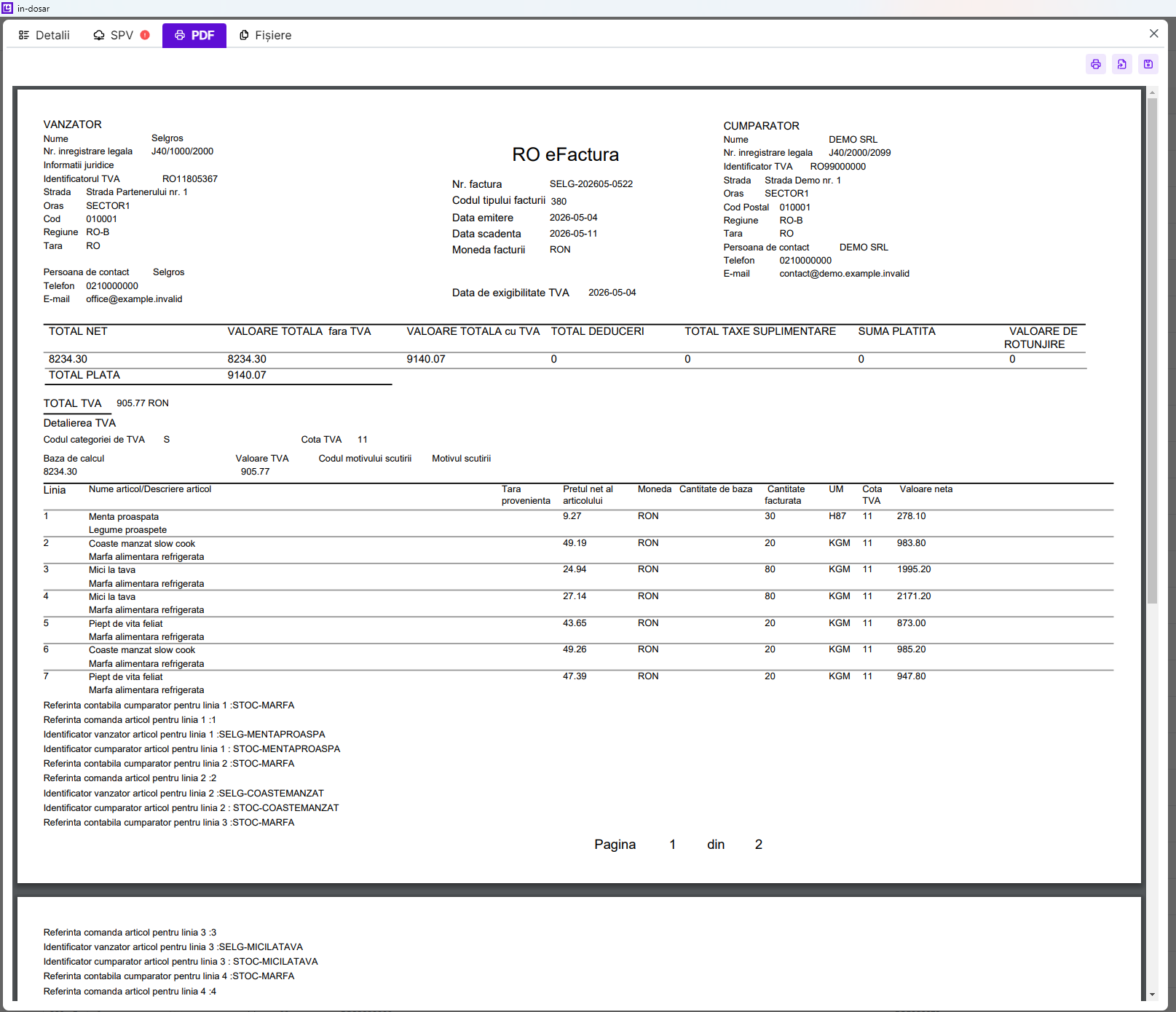1176x1012 pixels.
Task: Click the scroll down arrow of the PDF viewer
Action: (1152, 995)
